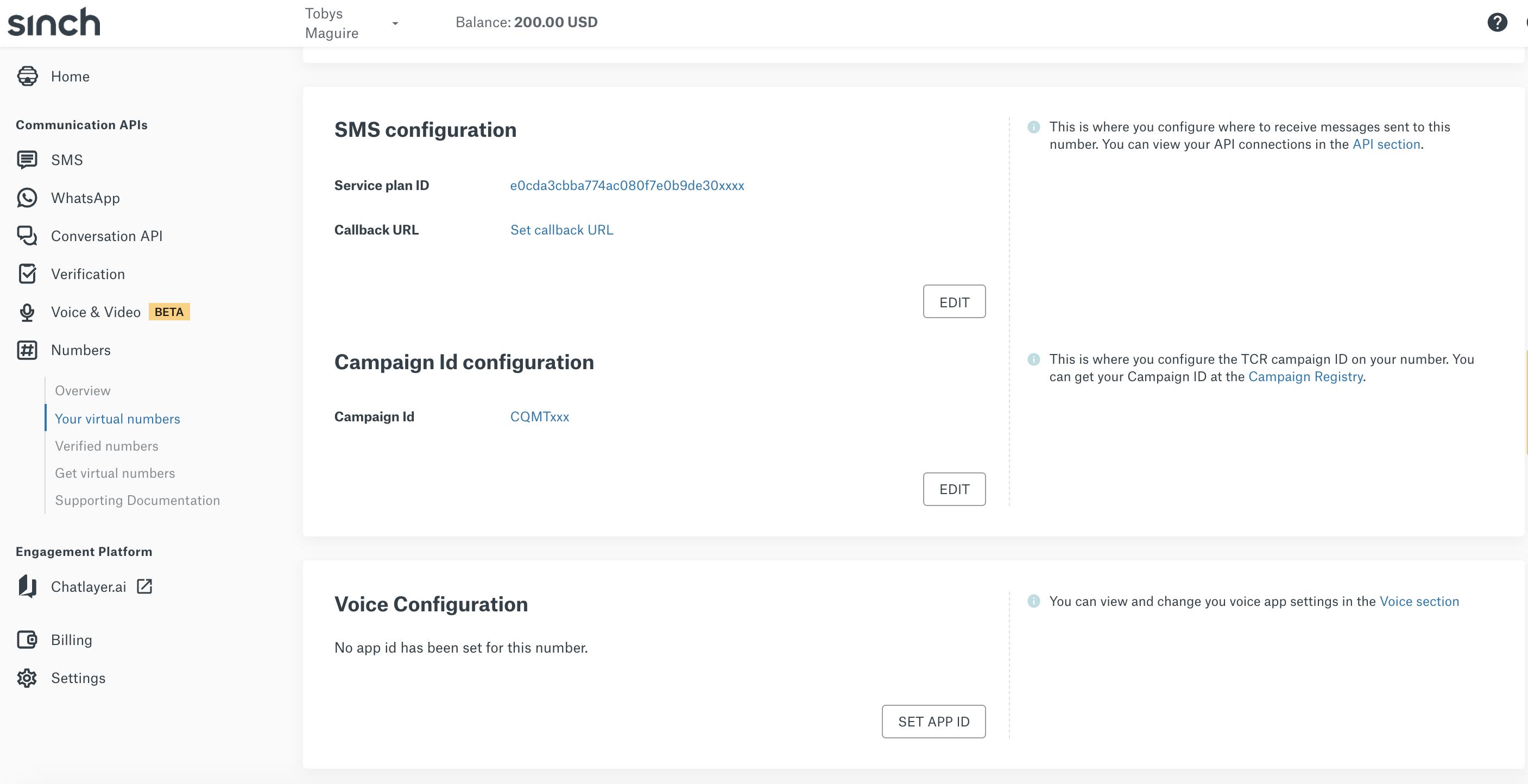Screen dimensions: 1528x784
Task: Click the BETA badge
Action: 169,312
